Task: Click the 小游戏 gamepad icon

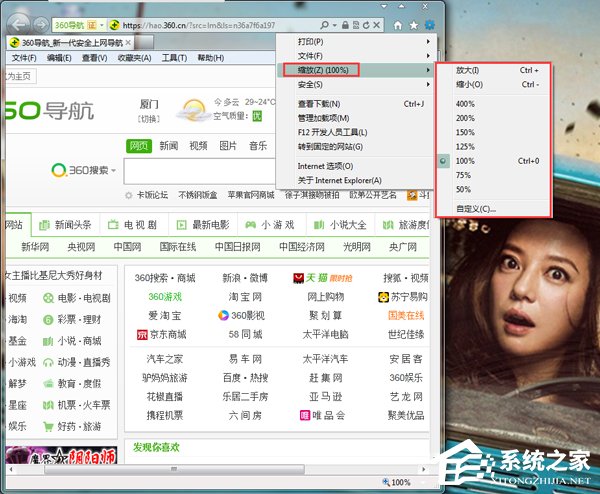Action: click(x=251, y=225)
